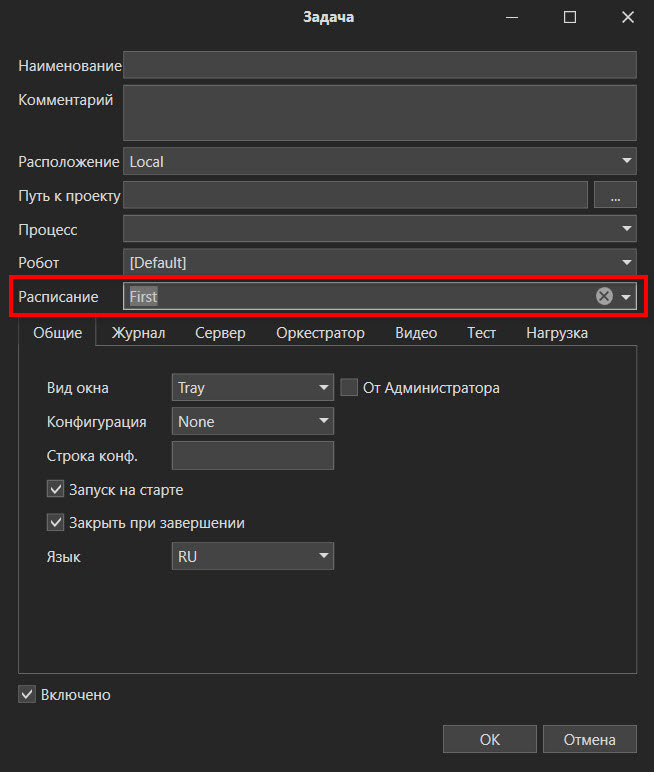
Task: Expand the Расположение dropdown showing Local
Action: (x=380, y=161)
